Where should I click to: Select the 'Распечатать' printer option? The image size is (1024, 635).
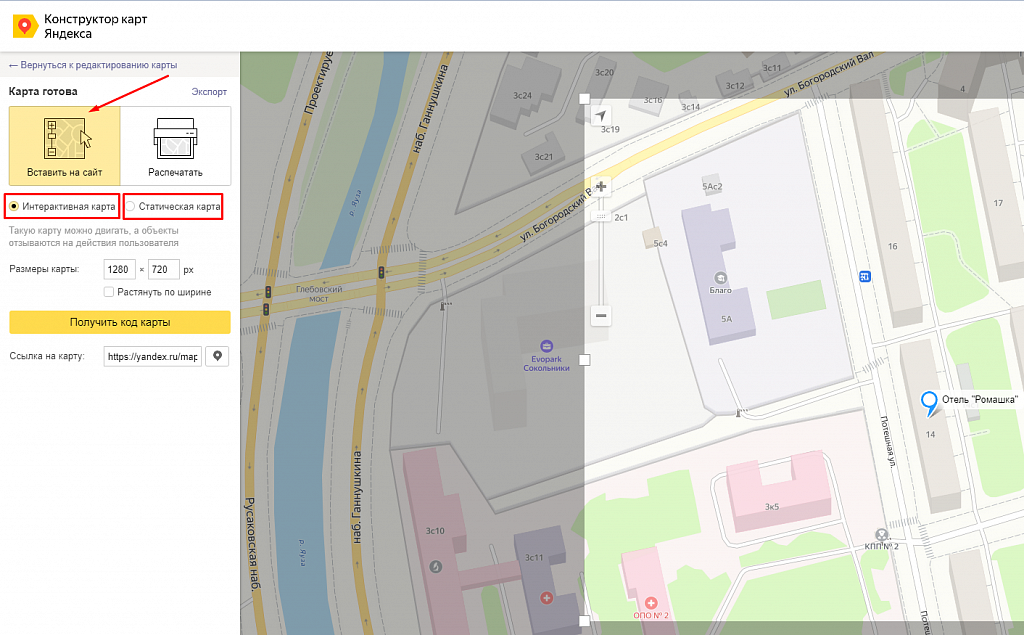(175, 146)
